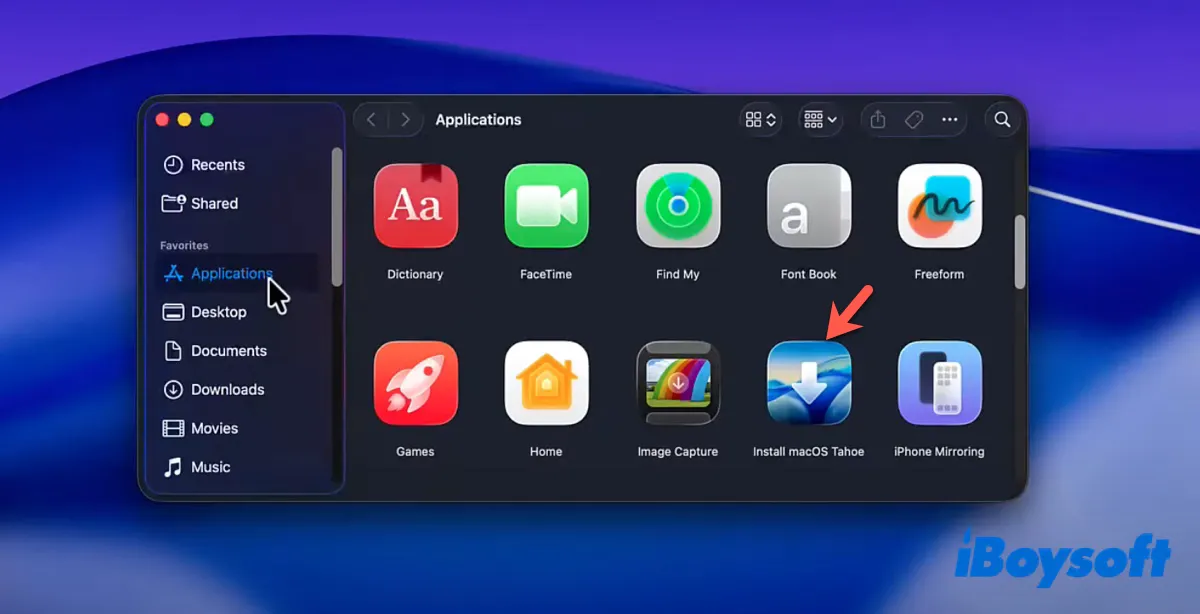Select the Freeform app icon
Screen dimensions: 1200x614
pyautogui.click(x=940, y=206)
